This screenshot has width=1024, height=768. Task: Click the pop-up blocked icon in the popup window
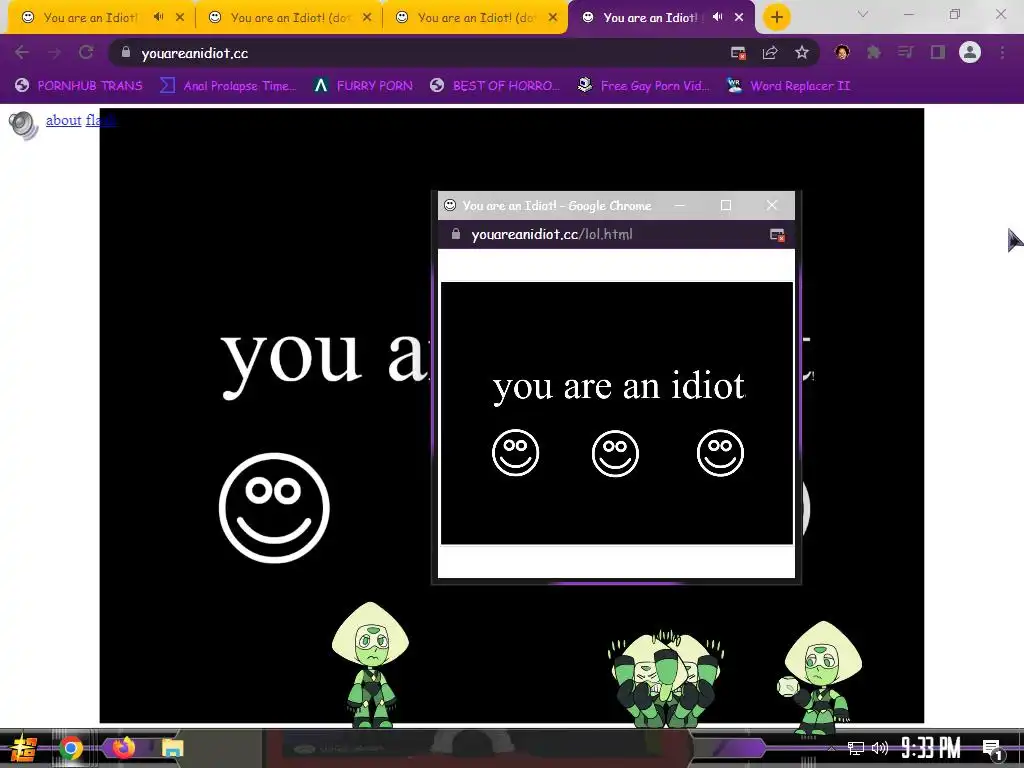click(x=777, y=235)
